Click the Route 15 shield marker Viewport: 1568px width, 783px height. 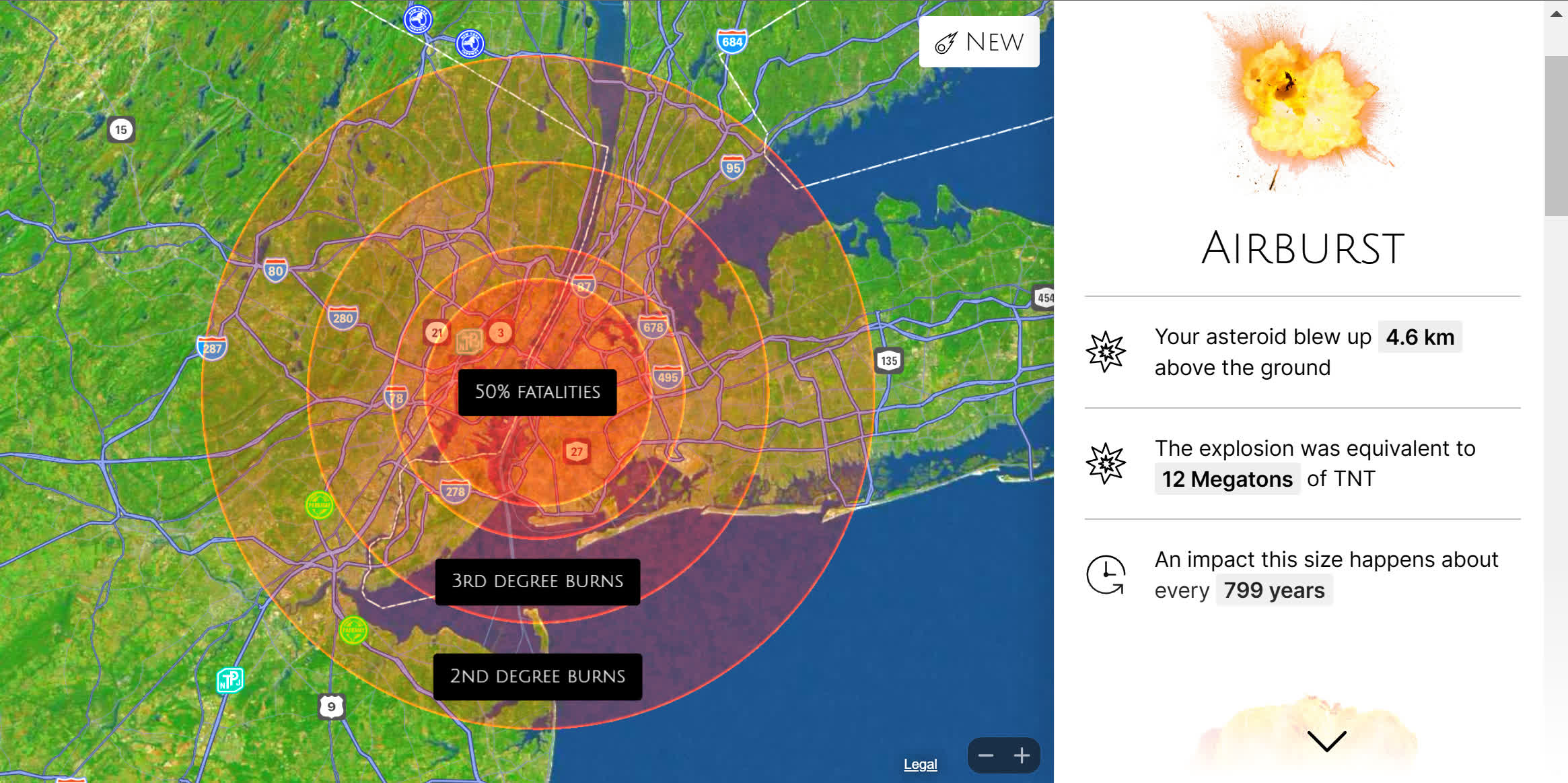coord(121,129)
